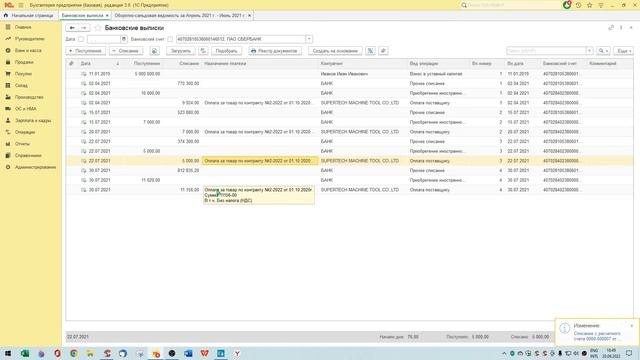Open the Банк и касса section

click(28, 50)
